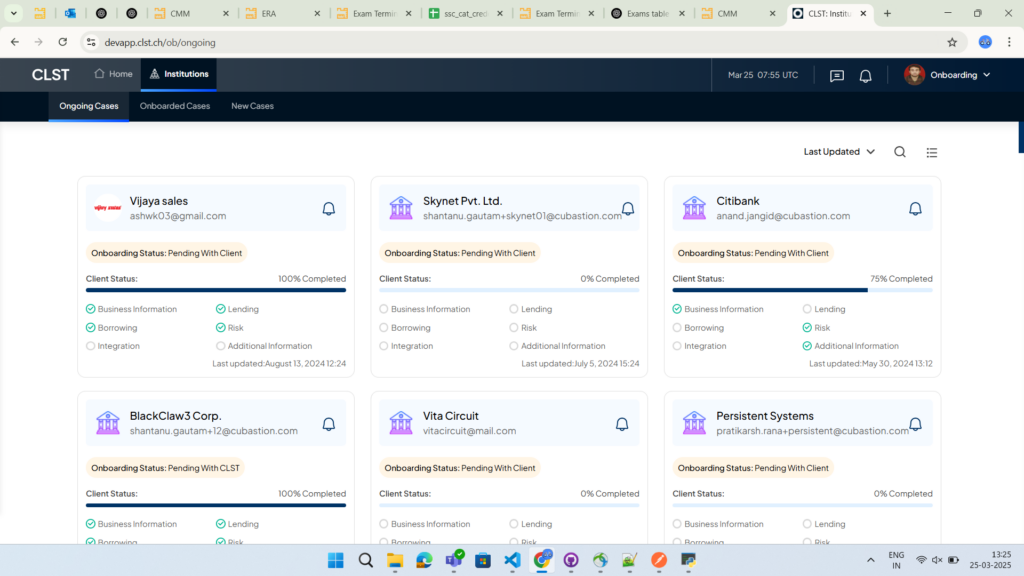Open Windows Start menu
The width and height of the screenshot is (1024, 576).
coord(336,560)
